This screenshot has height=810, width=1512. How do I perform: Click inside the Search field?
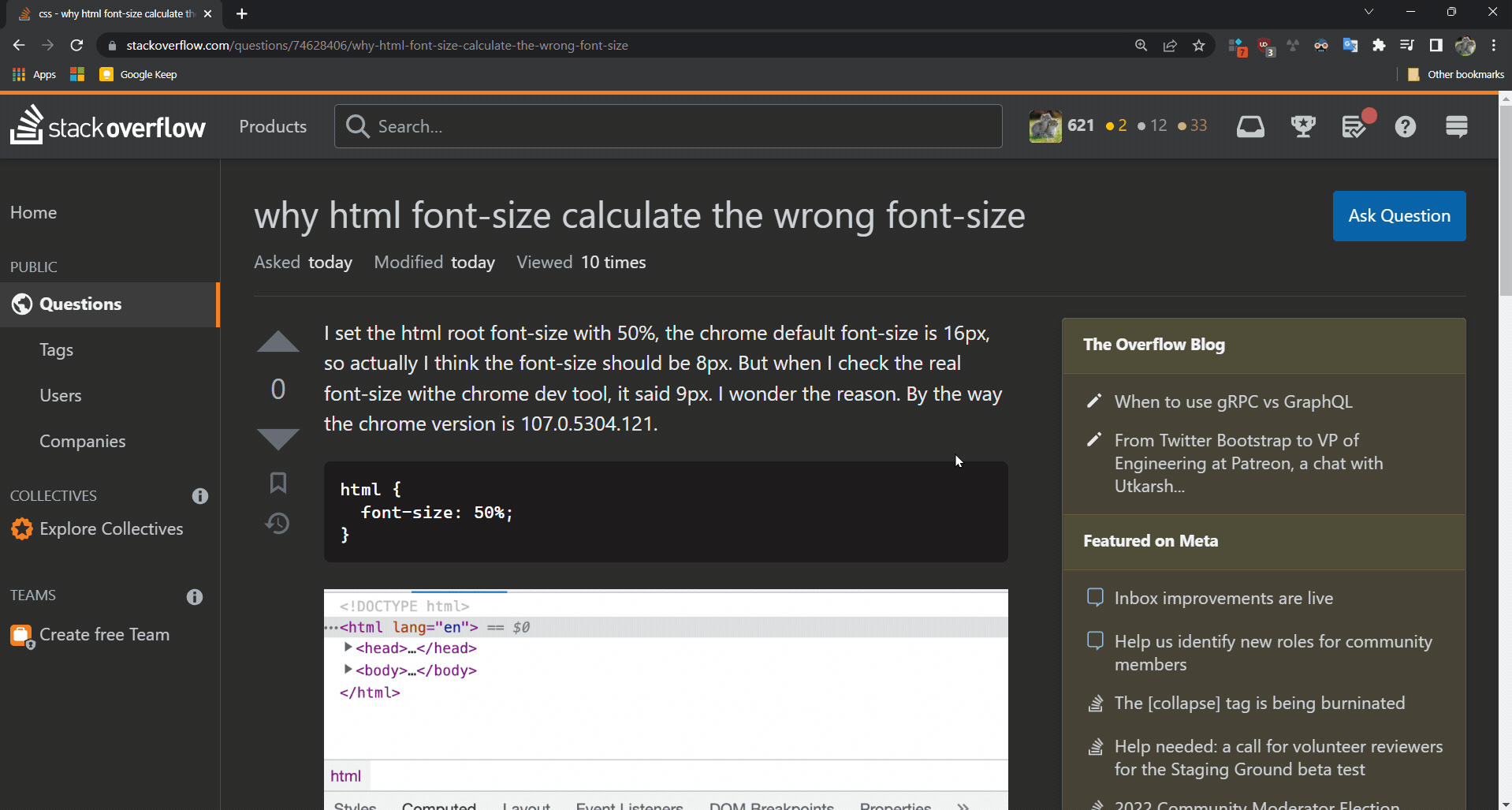tap(667, 126)
